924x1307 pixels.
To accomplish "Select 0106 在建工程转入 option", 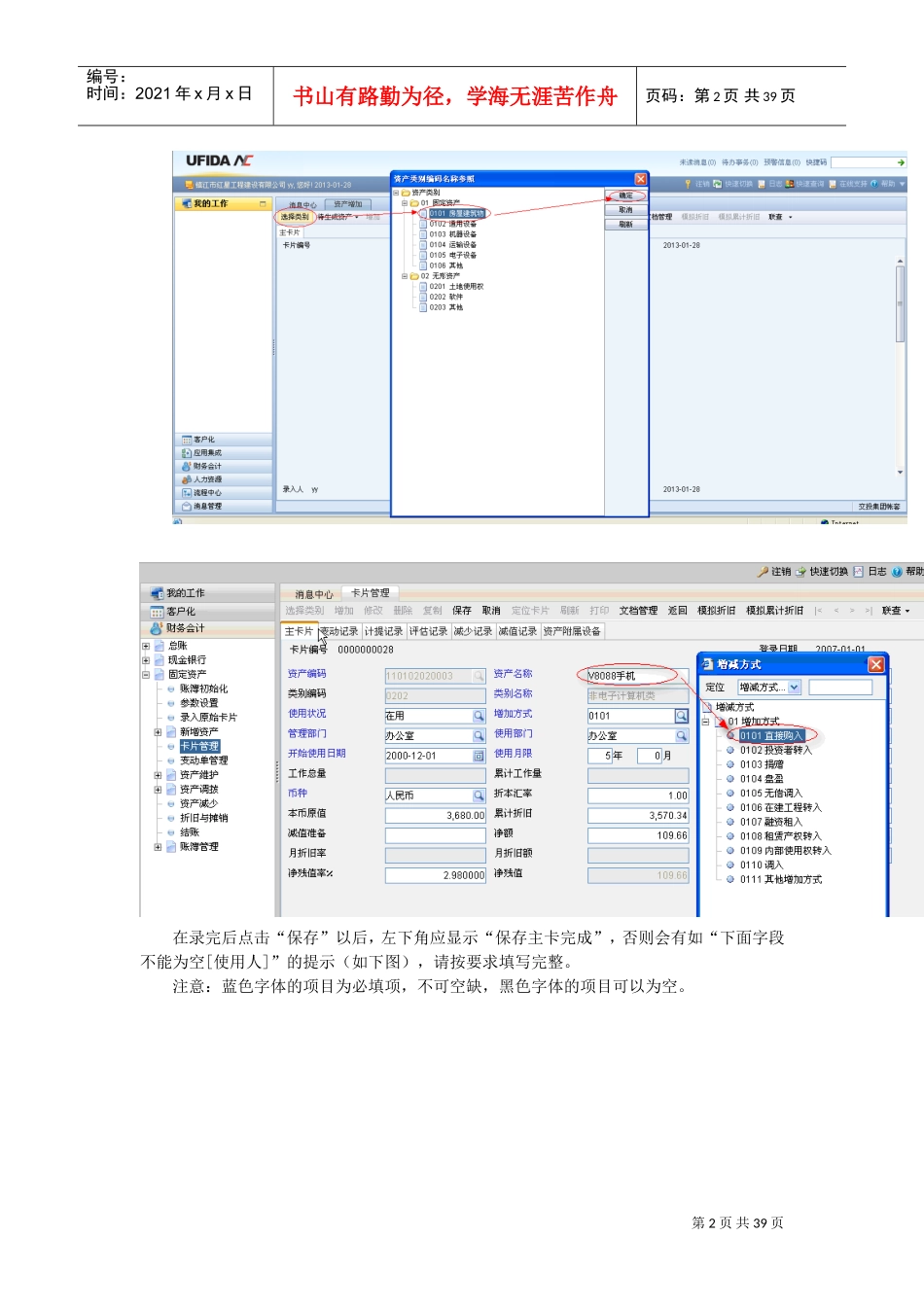I will [780, 808].
